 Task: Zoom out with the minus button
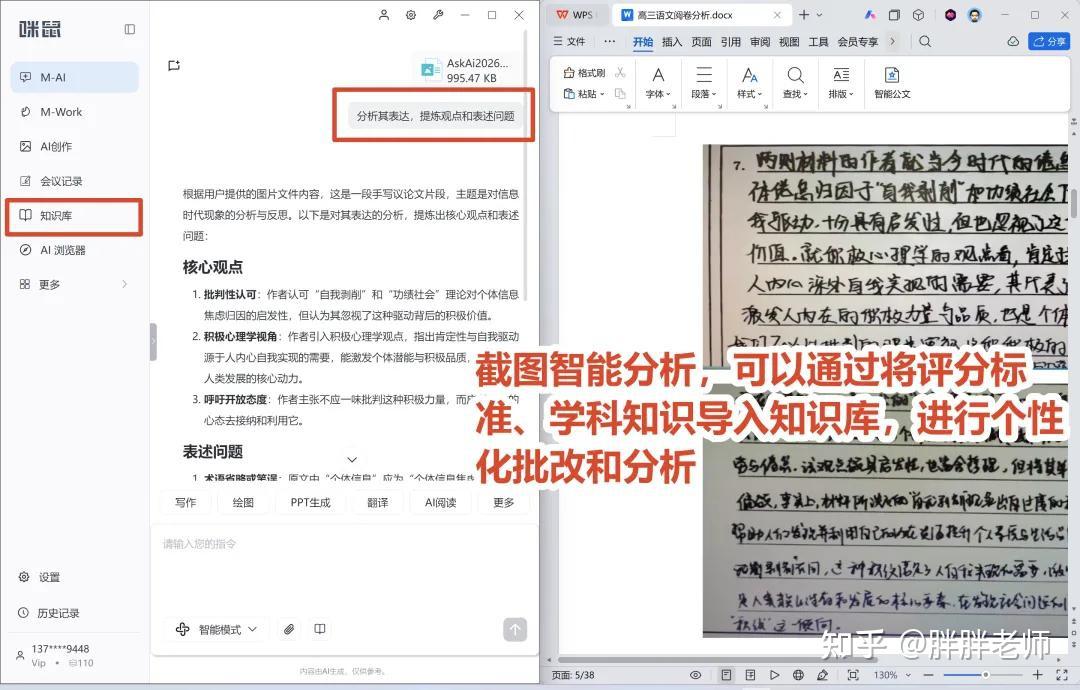[928, 675]
